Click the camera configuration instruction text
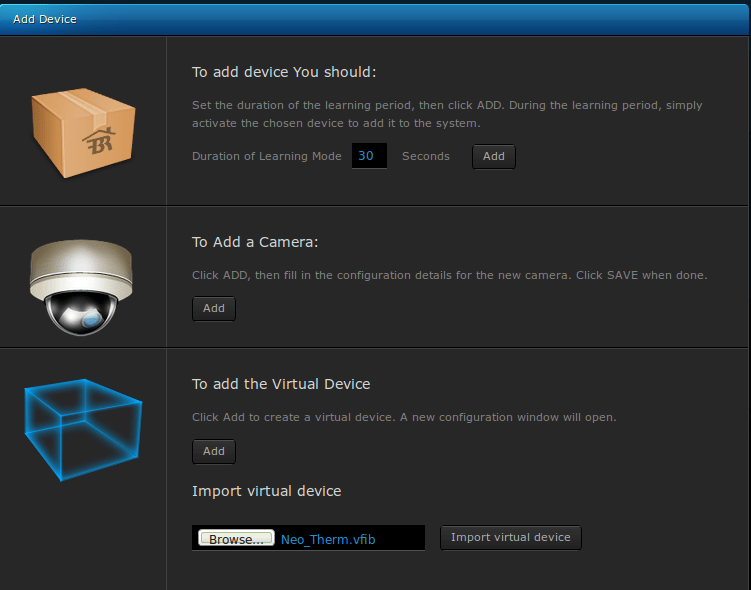Screen dimensions: 751x590 click(x=450, y=275)
